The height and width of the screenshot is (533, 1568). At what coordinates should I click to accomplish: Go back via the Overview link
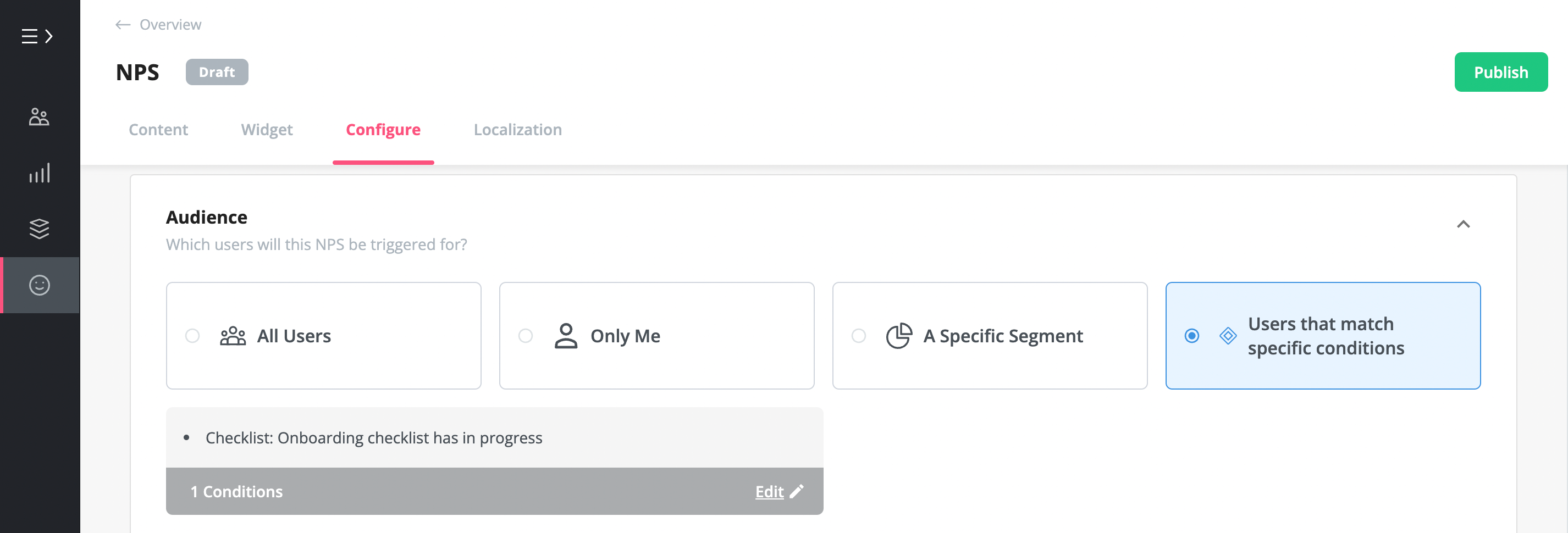[x=170, y=25]
